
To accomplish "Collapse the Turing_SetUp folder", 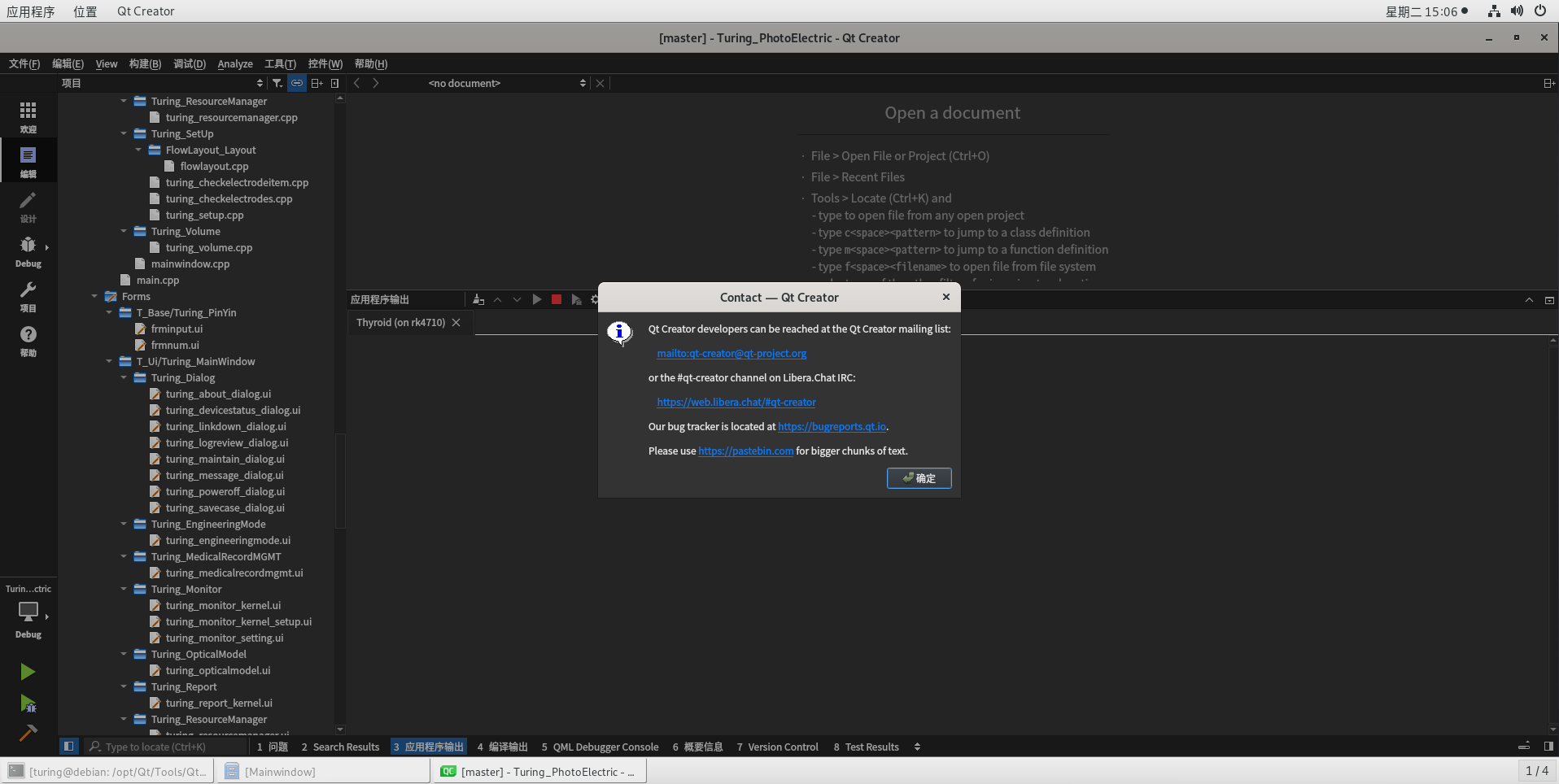I will coord(124,133).
